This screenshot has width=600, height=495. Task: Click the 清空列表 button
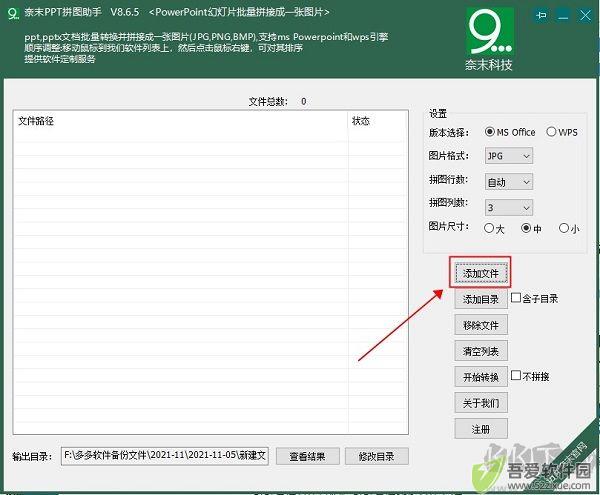[x=481, y=351]
